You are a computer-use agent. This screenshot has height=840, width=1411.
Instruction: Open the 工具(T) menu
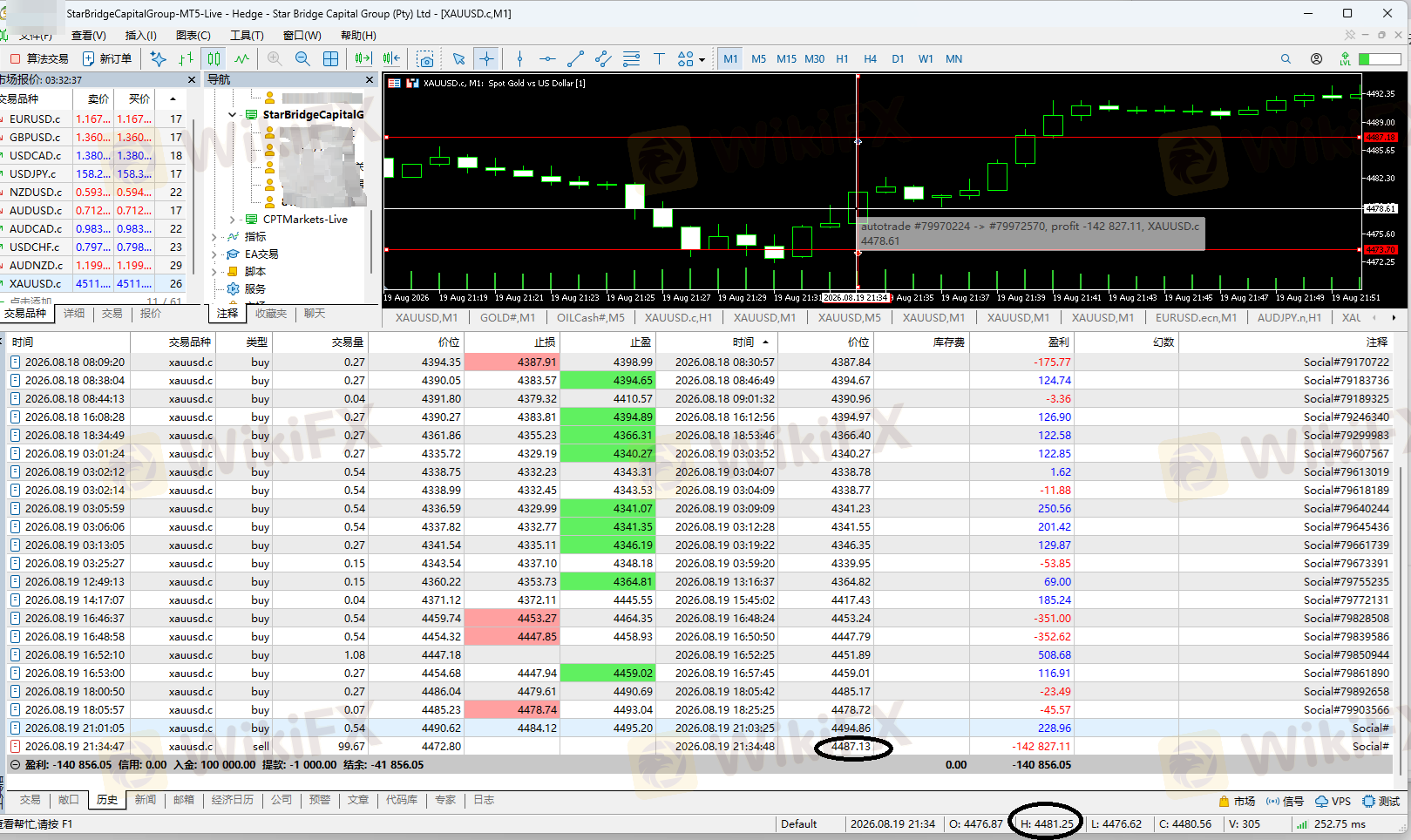(x=247, y=35)
